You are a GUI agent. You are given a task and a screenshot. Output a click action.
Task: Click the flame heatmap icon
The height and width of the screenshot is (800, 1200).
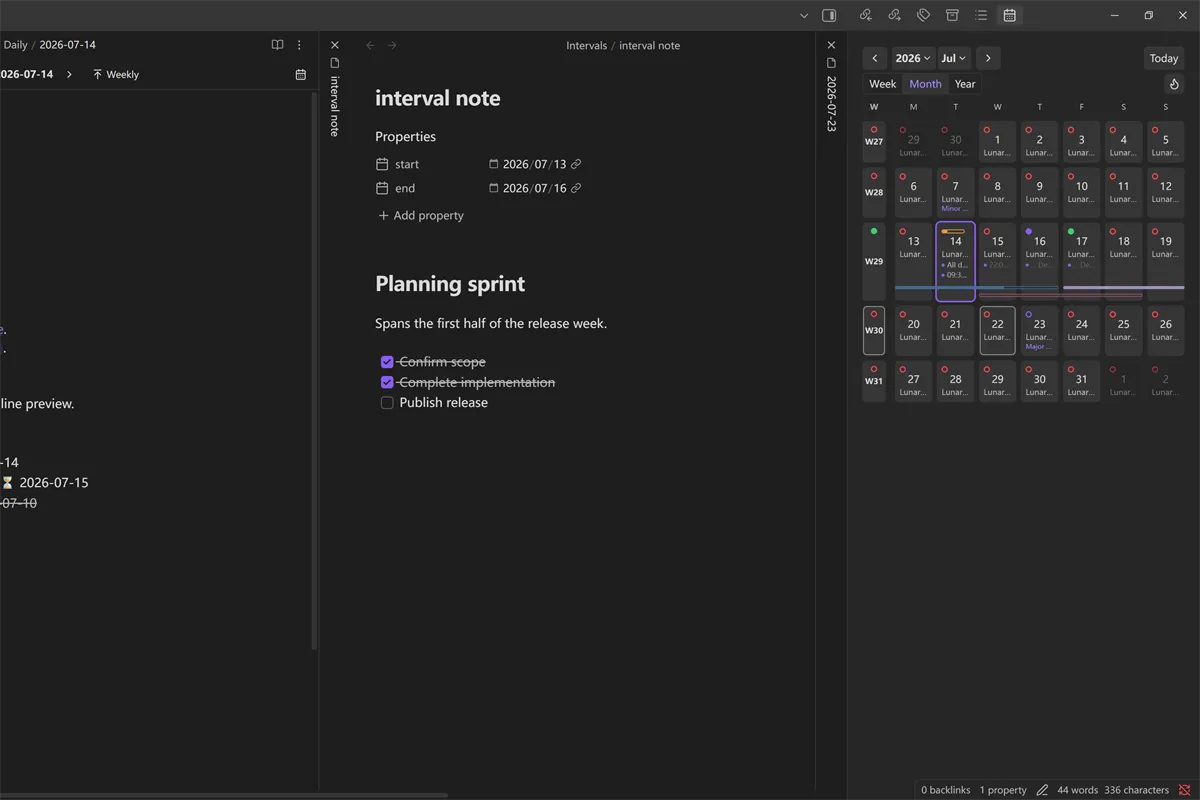click(1175, 84)
